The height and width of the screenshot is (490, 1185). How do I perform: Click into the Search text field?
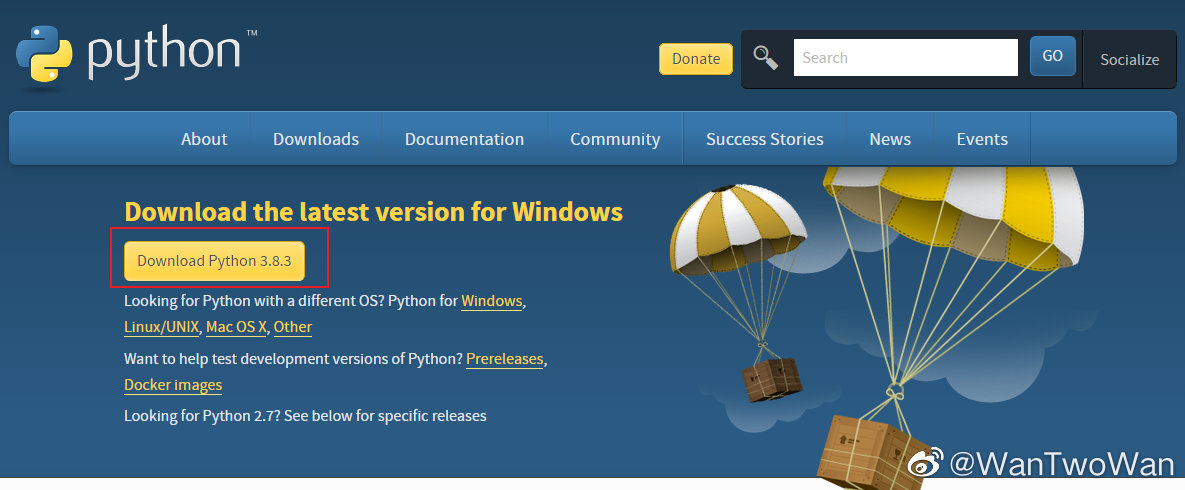905,58
